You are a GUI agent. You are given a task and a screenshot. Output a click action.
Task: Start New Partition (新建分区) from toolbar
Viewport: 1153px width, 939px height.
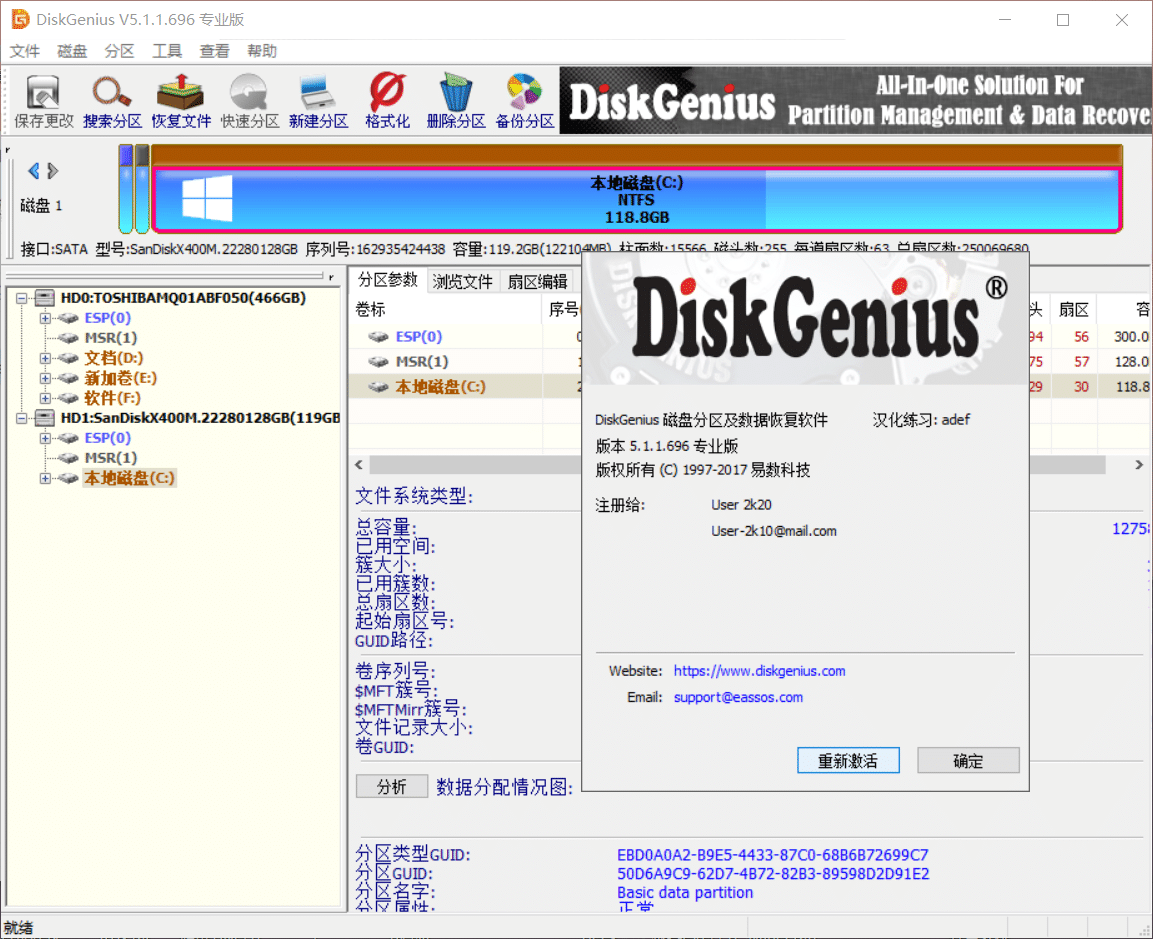coord(318,101)
